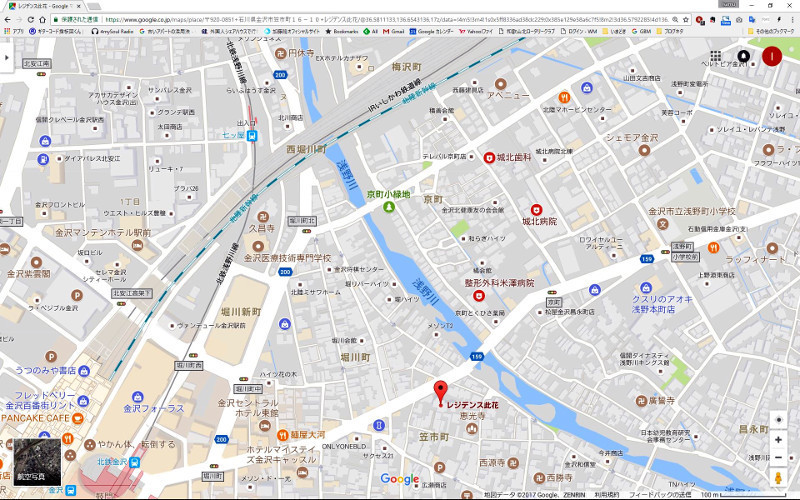Activate the Street View pegman
Screen dimensions: 800x500
778,479
